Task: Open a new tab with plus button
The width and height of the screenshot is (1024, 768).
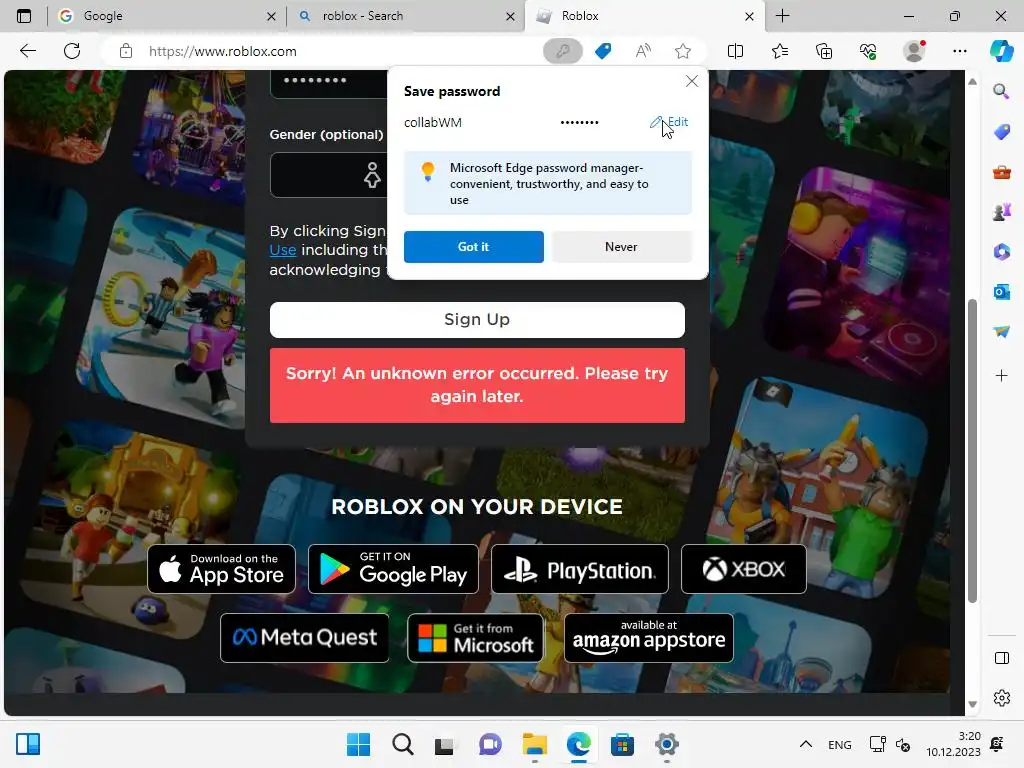Action: 782,16
